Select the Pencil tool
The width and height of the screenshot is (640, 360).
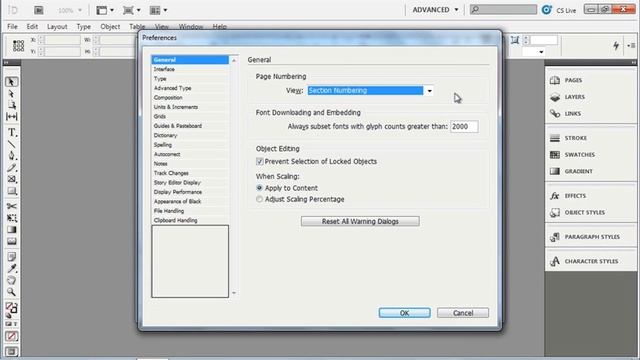[11, 167]
